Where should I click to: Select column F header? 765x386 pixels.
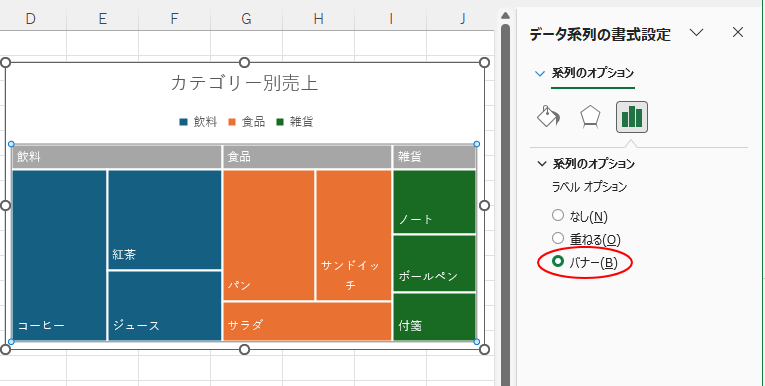(174, 19)
